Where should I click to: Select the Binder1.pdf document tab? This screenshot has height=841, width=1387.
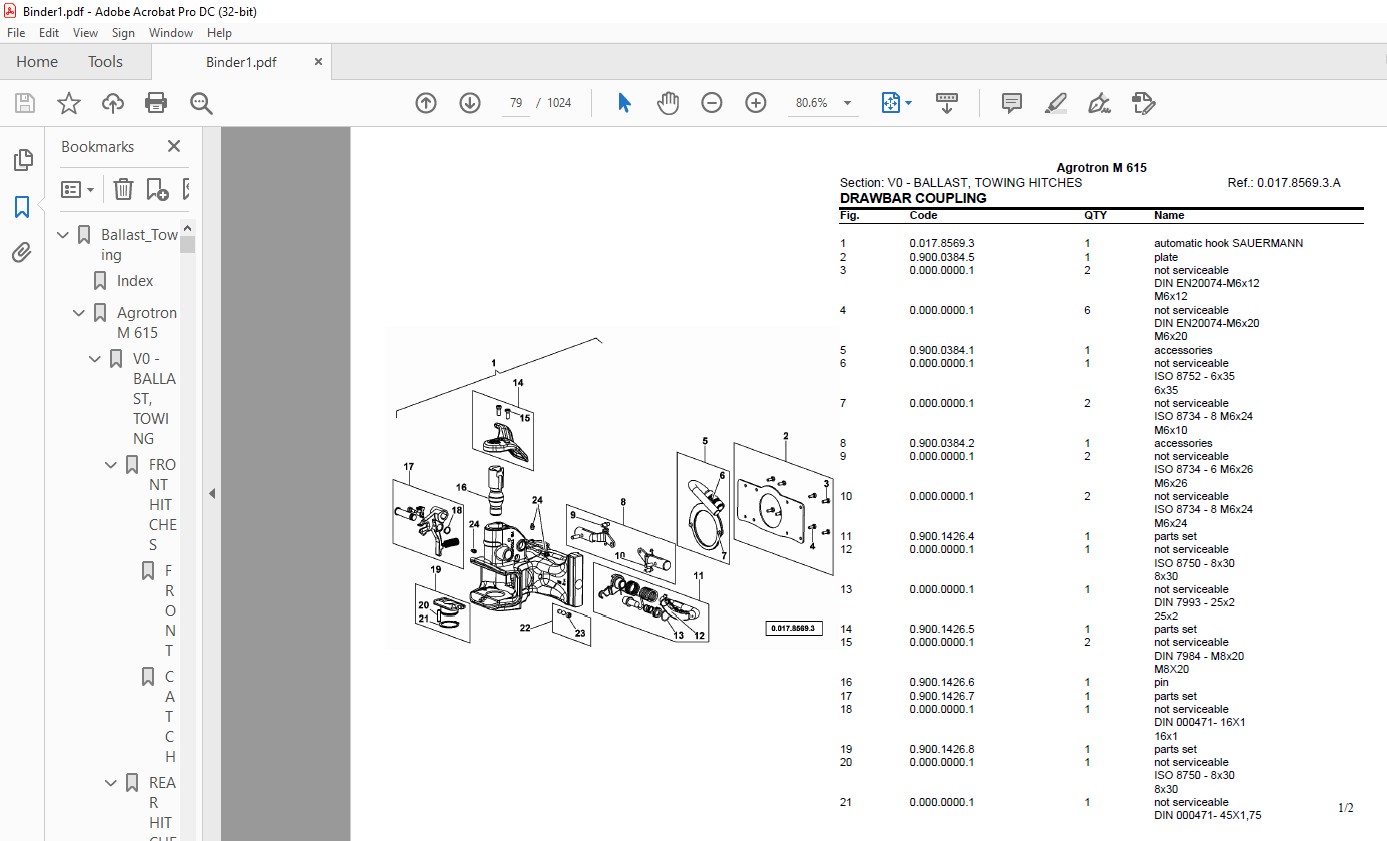(x=241, y=62)
